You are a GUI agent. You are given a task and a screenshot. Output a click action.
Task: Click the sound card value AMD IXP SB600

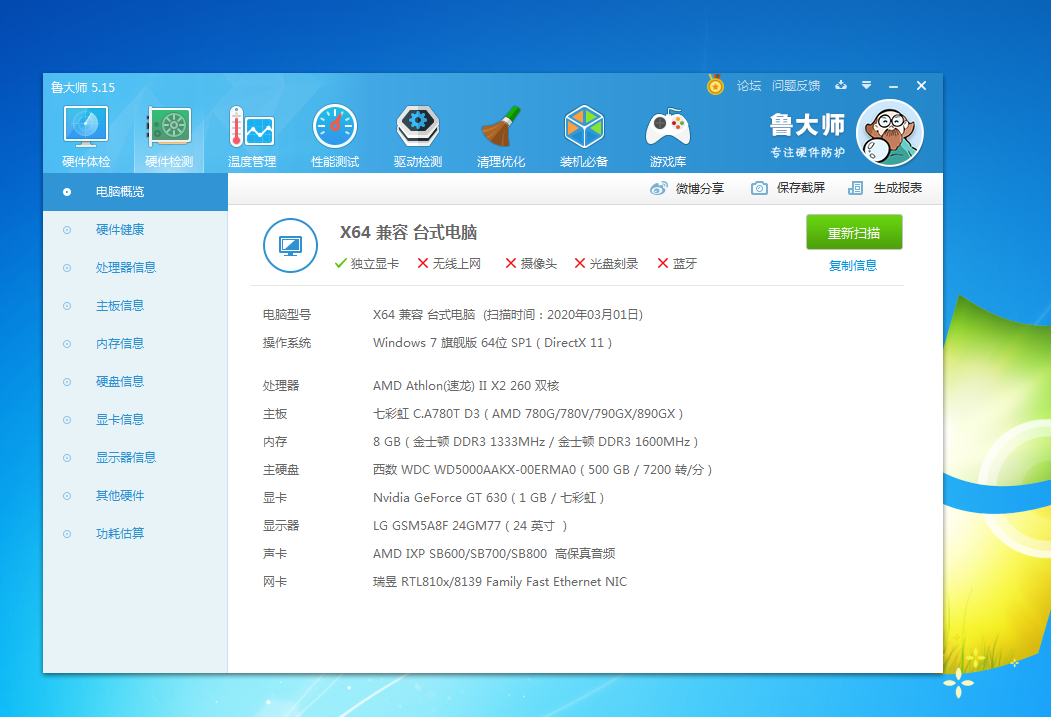click(494, 554)
